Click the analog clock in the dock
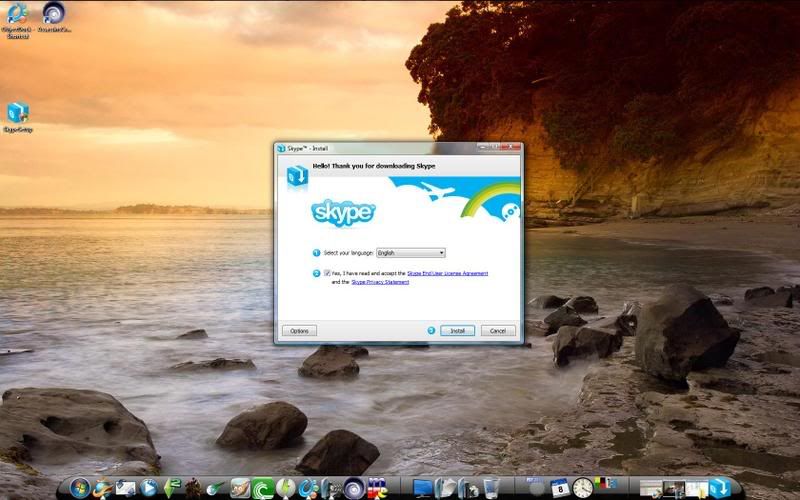Image resolution: width=800 pixels, height=500 pixels. (x=583, y=488)
